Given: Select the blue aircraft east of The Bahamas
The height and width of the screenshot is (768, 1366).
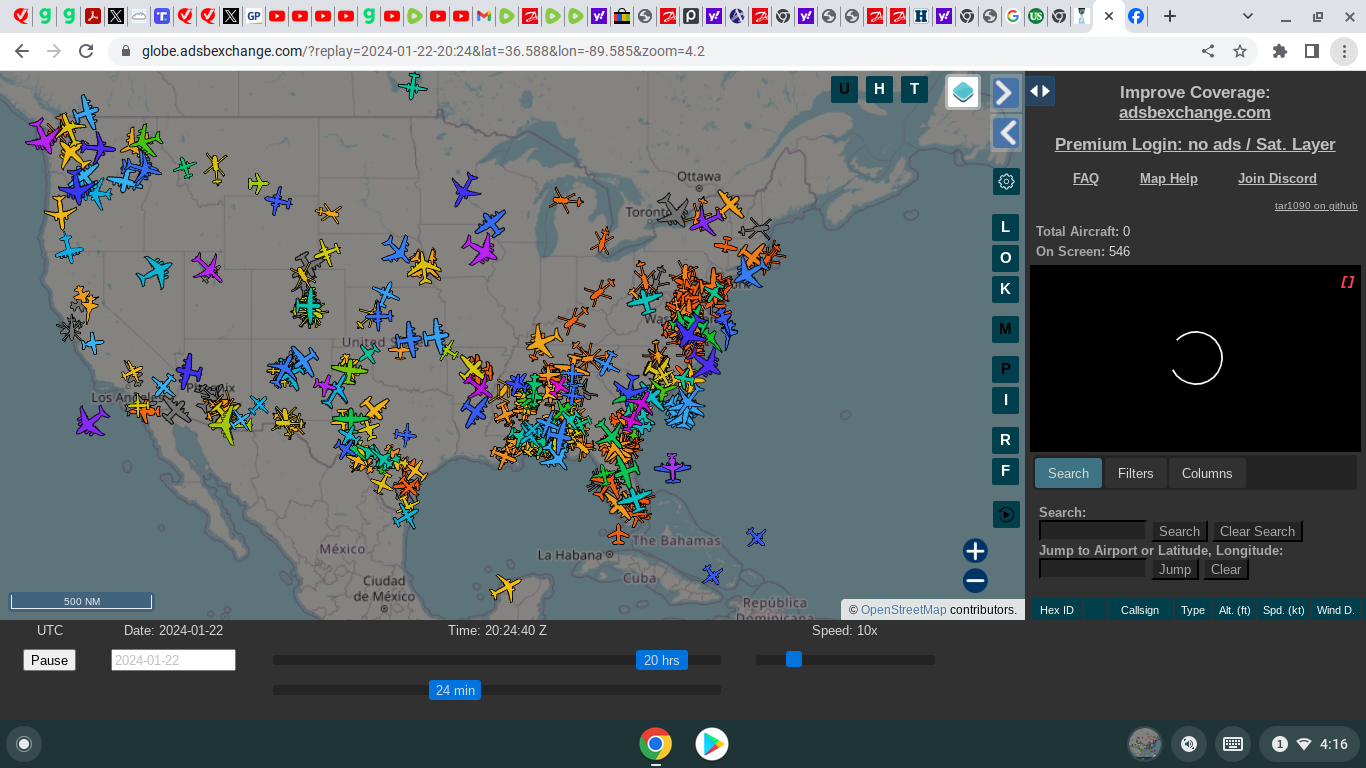Looking at the screenshot, I should (x=756, y=537).
